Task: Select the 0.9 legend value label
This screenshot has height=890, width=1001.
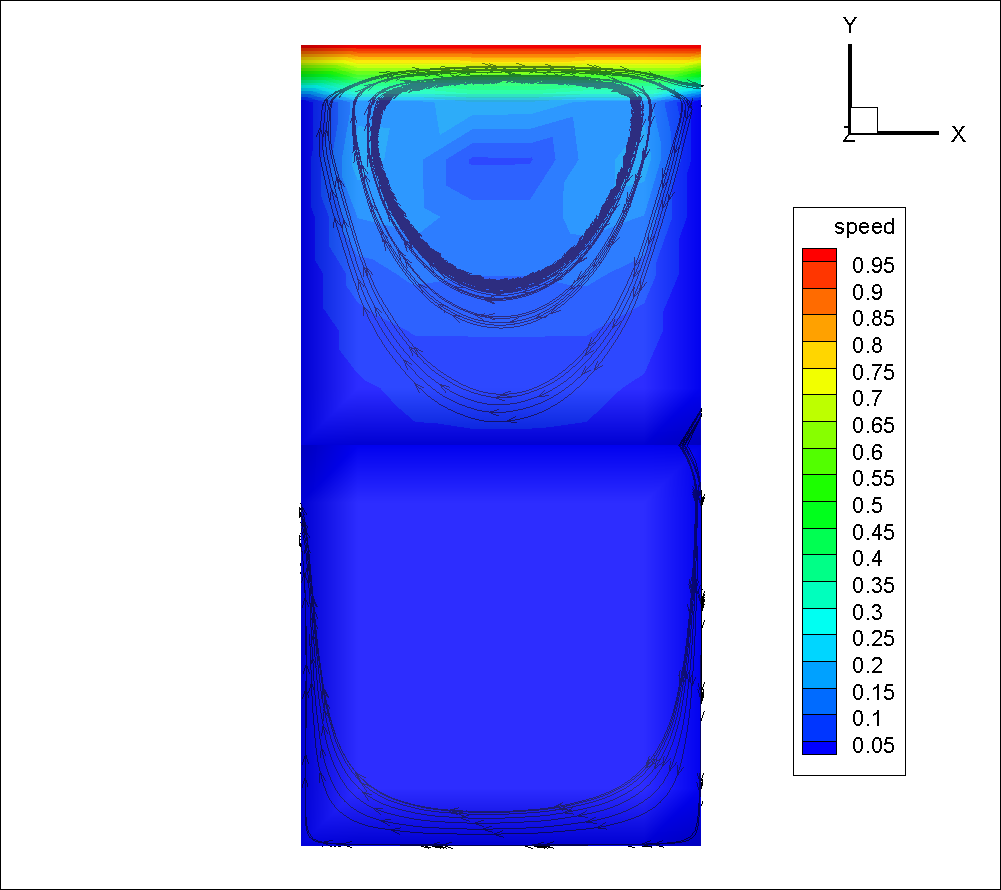Action: tap(867, 292)
